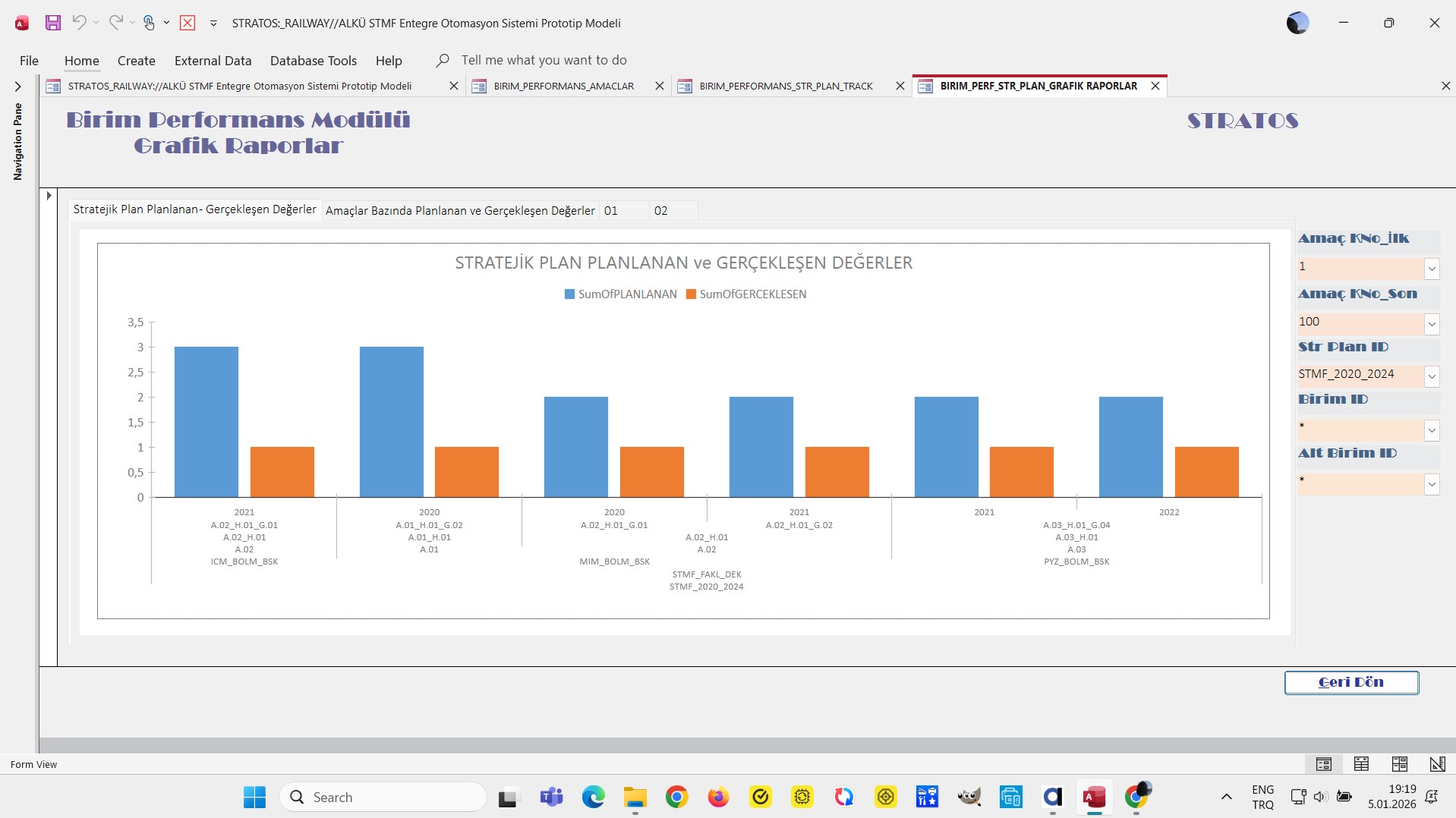Close the BIRIM_PERFORMANS_STR_PLAN_TRACK tab
Screen dimensions: 1456x818
pos(900,87)
